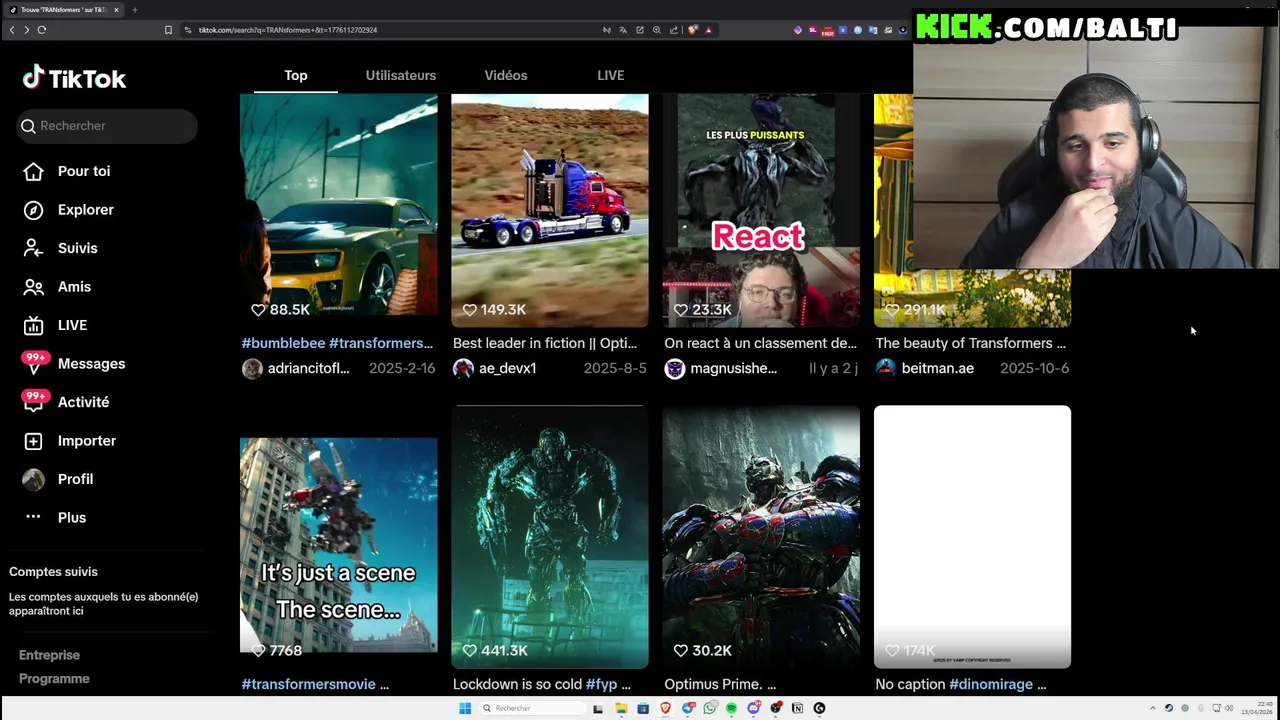
Task: Click the #dinomirage hashtag link
Action: (991, 684)
